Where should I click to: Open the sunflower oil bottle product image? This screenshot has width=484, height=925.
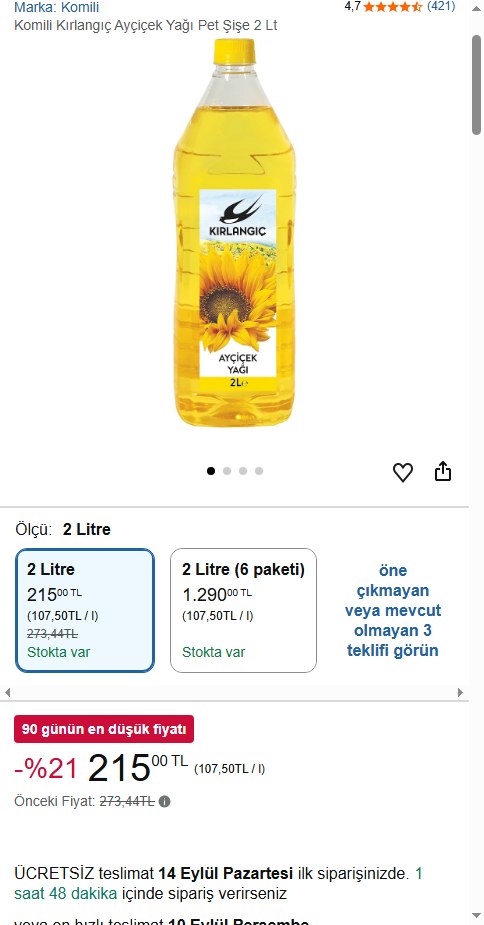tap(235, 232)
